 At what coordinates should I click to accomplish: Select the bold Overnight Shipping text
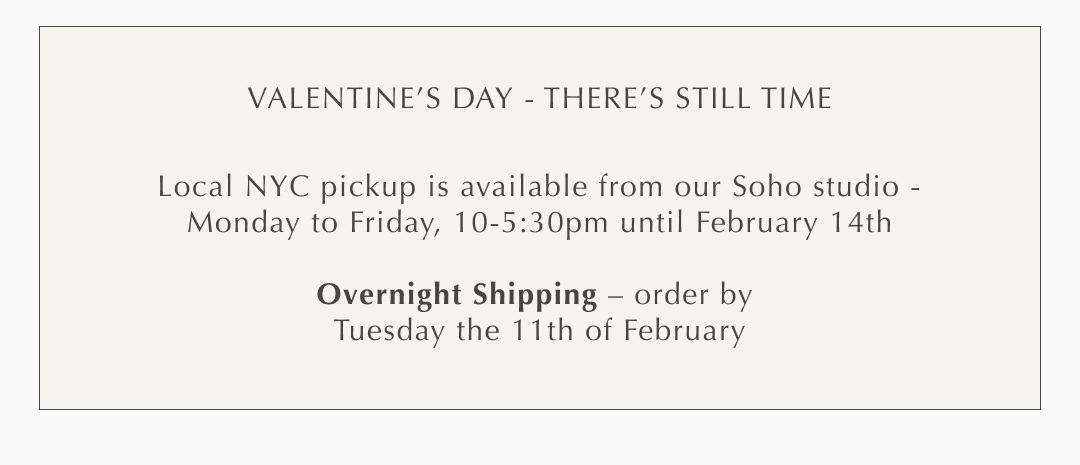pos(456,295)
